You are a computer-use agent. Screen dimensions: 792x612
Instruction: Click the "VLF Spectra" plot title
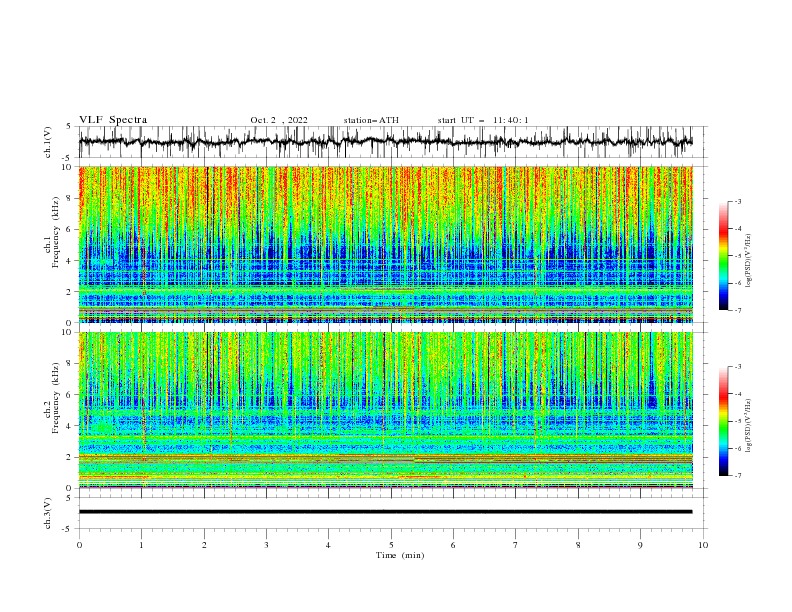[113, 120]
